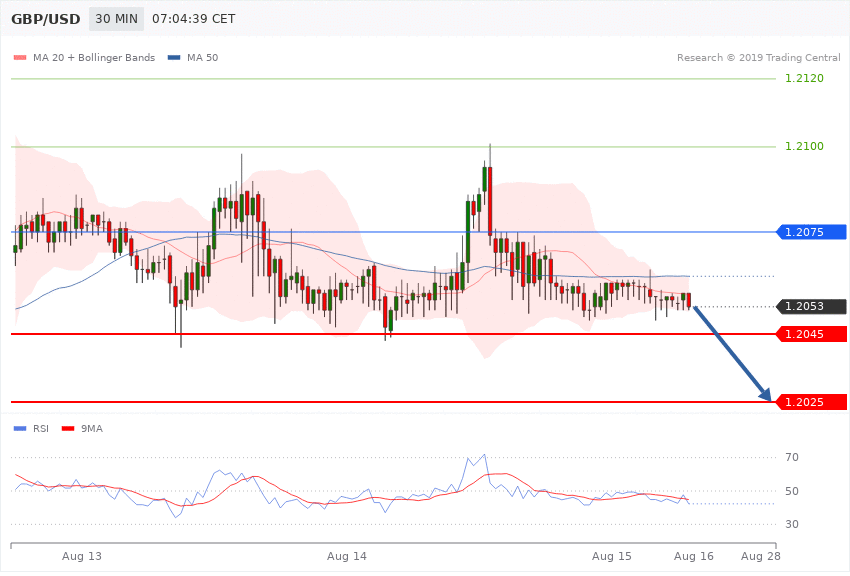Click the MA 50 legend label
850x576 pixels.
coord(202,57)
